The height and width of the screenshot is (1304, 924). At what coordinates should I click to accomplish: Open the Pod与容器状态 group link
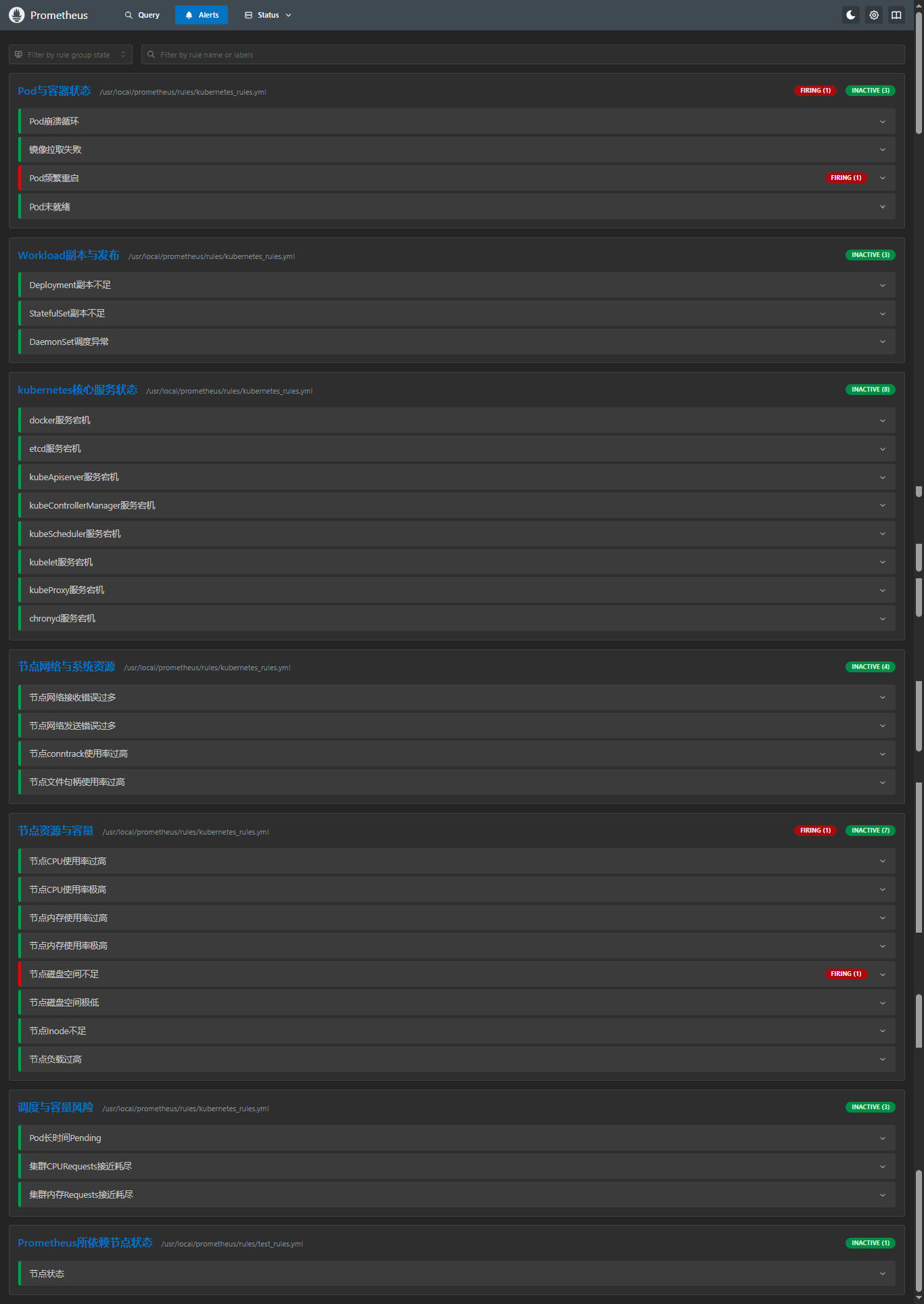(x=54, y=91)
